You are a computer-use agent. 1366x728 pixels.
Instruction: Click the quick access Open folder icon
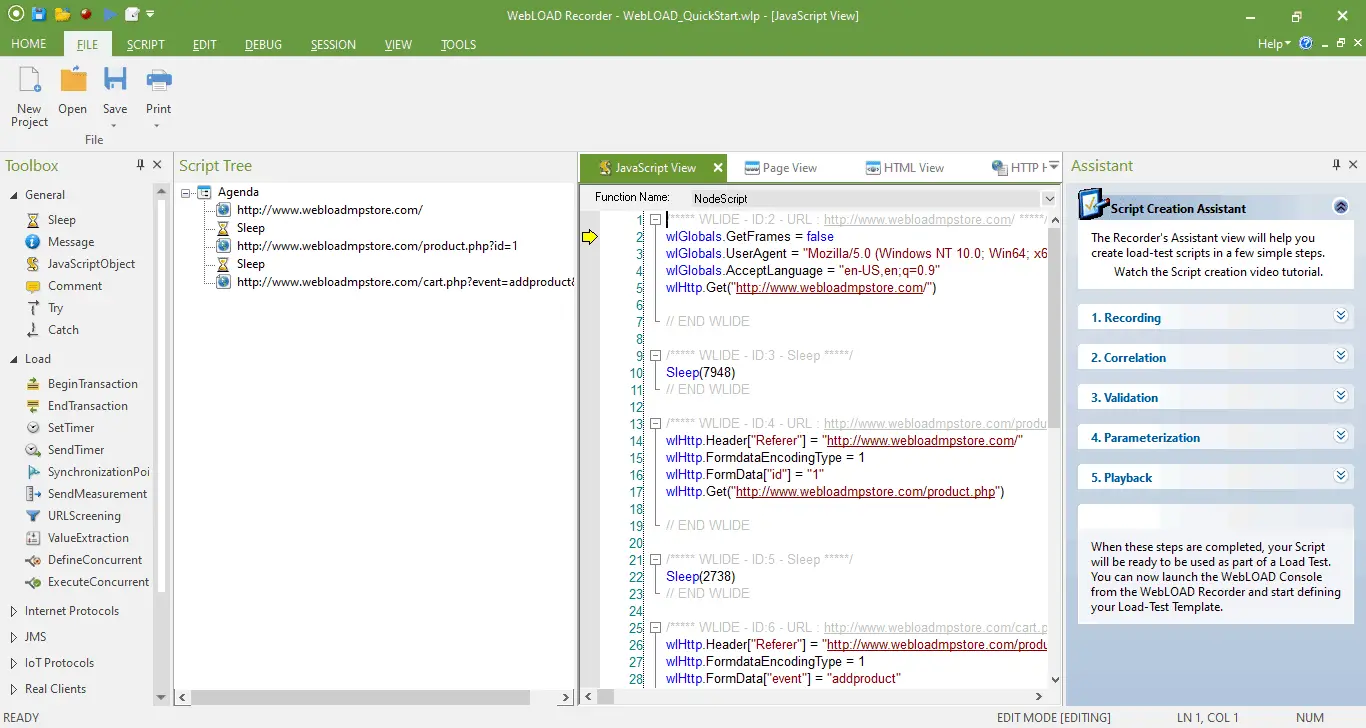62,14
